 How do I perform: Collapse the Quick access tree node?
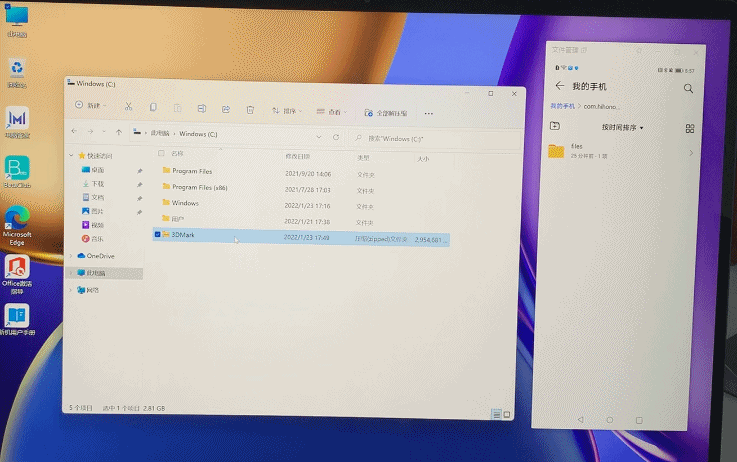(71, 155)
